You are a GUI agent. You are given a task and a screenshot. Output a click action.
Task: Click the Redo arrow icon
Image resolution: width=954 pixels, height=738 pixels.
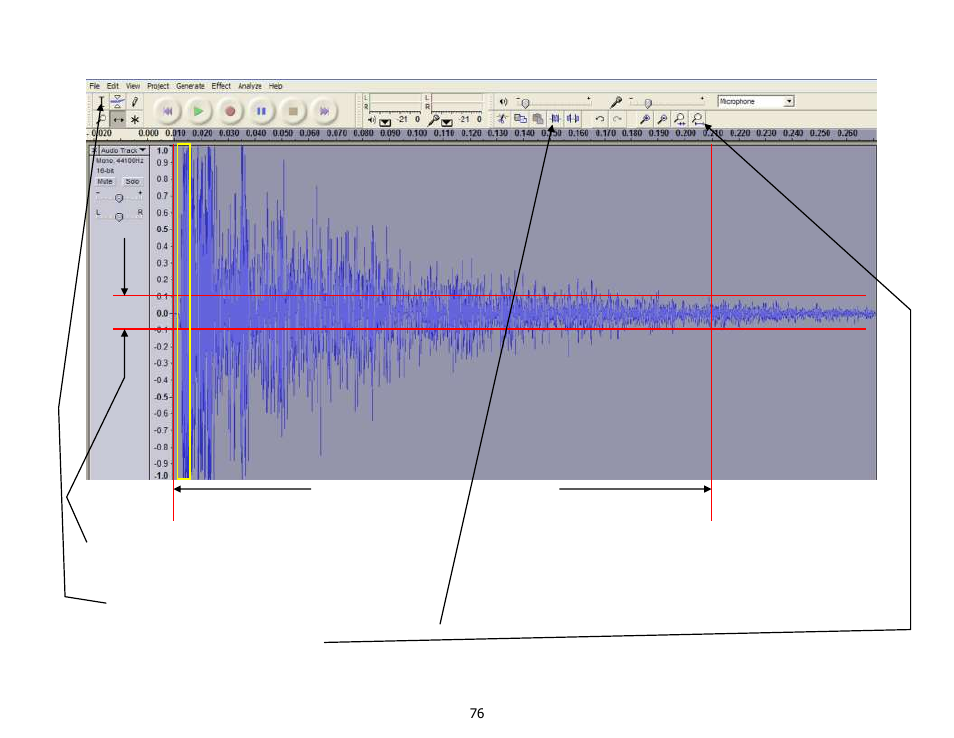617,119
